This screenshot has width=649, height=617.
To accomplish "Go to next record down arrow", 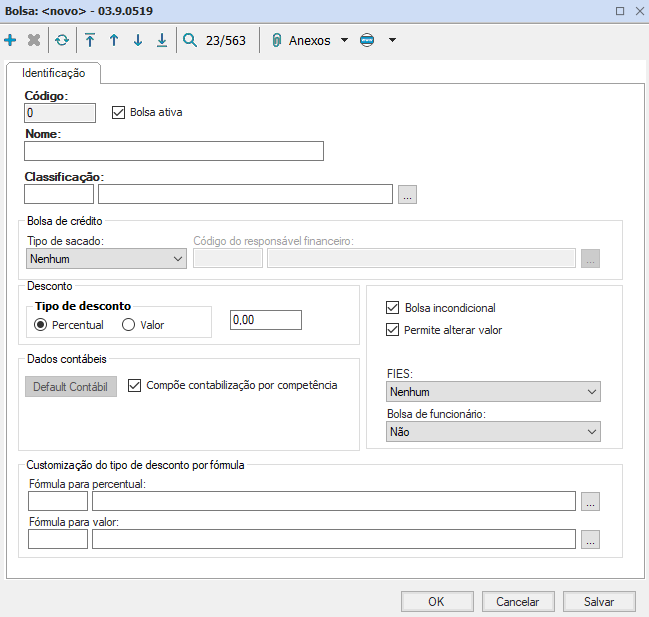I will (138, 41).
